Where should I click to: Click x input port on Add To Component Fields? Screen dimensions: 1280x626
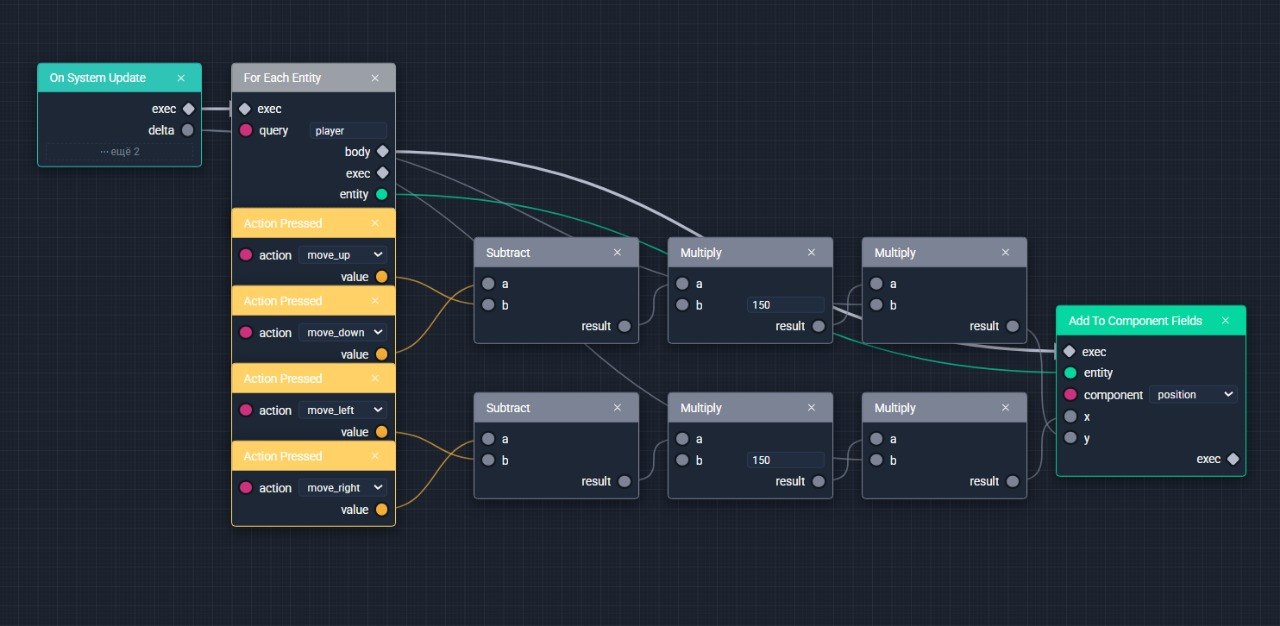[x=1070, y=416]
